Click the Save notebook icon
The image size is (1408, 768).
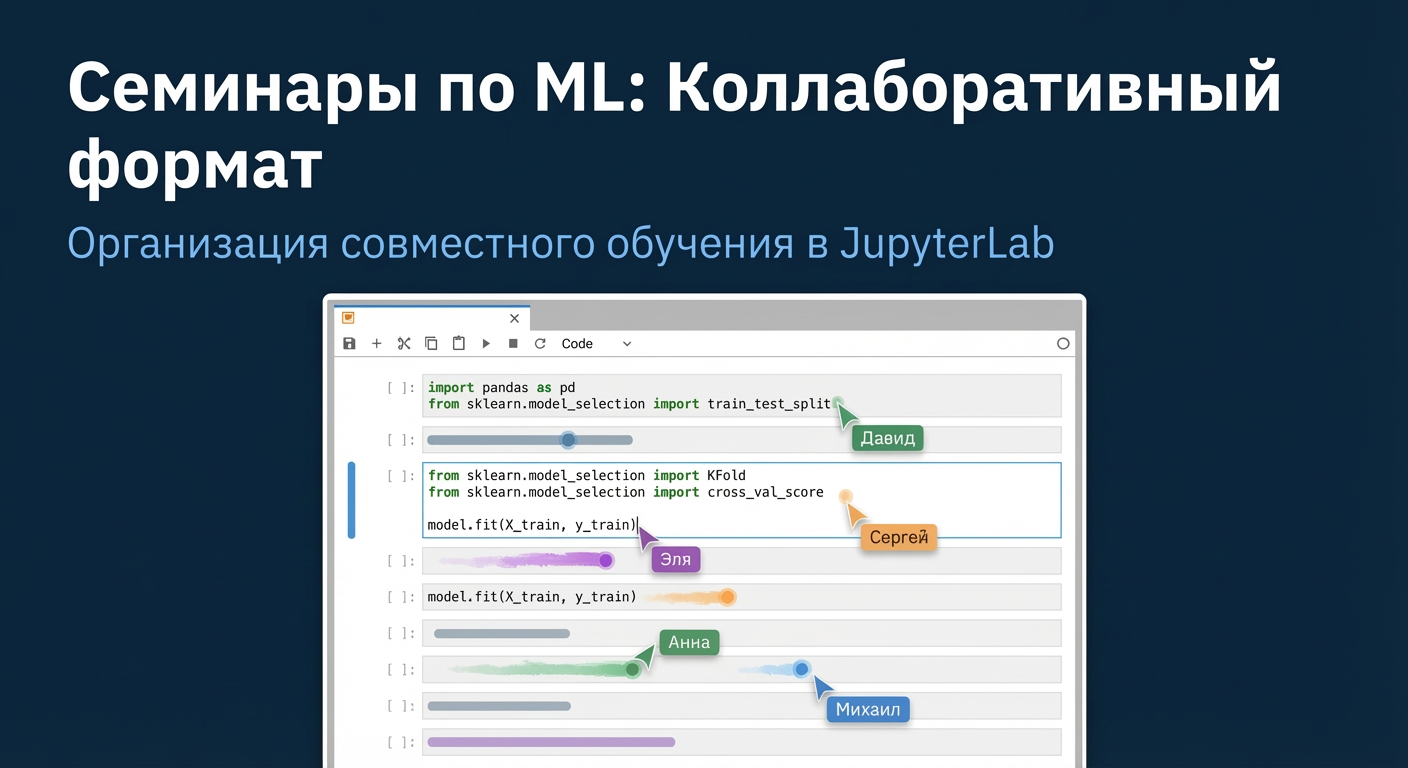tap(349, 343)
